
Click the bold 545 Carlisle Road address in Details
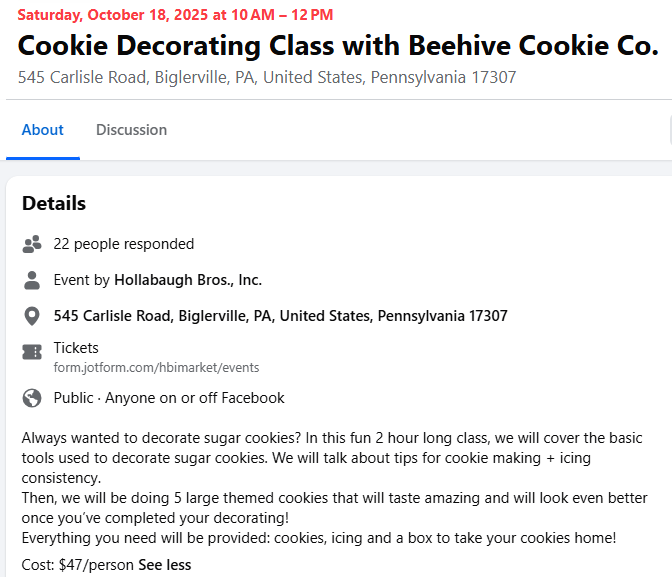click(x=280, y=316)
